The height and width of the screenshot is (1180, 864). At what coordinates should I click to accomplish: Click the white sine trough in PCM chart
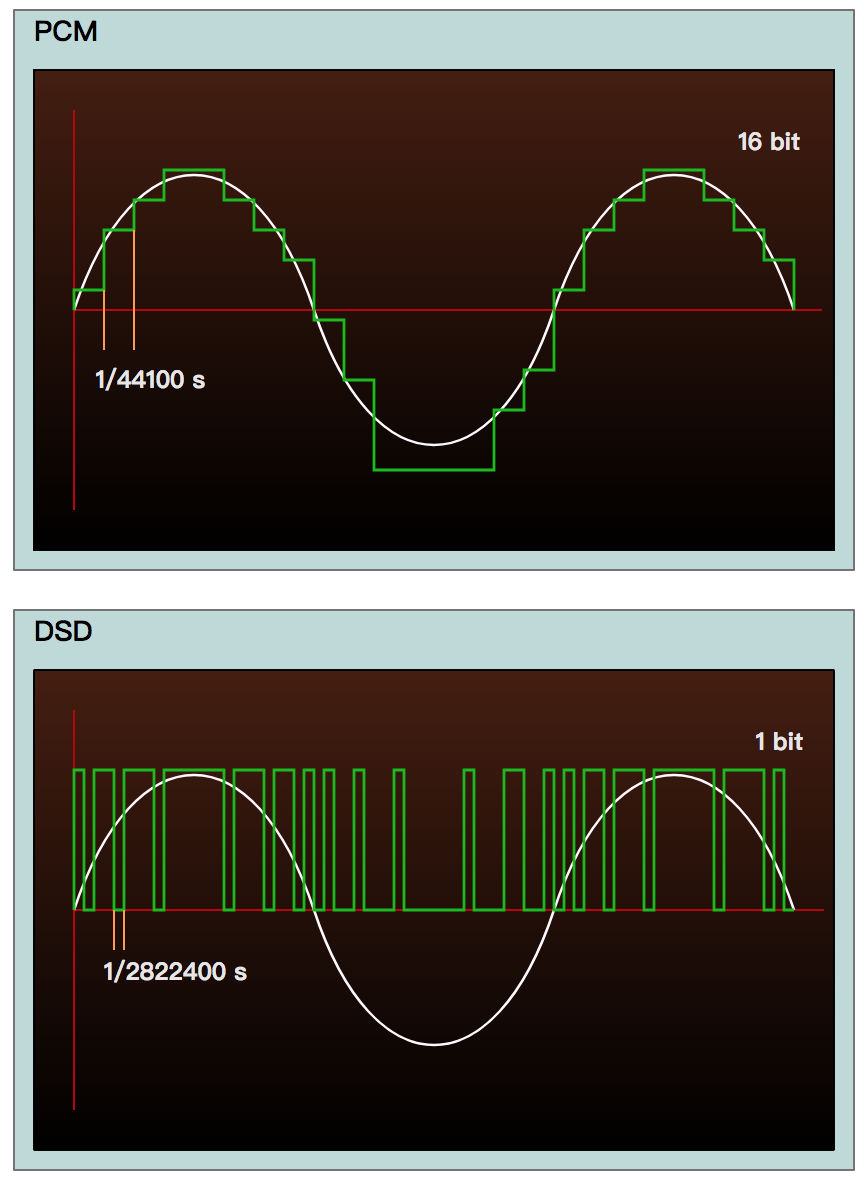[x=433, y=444]
